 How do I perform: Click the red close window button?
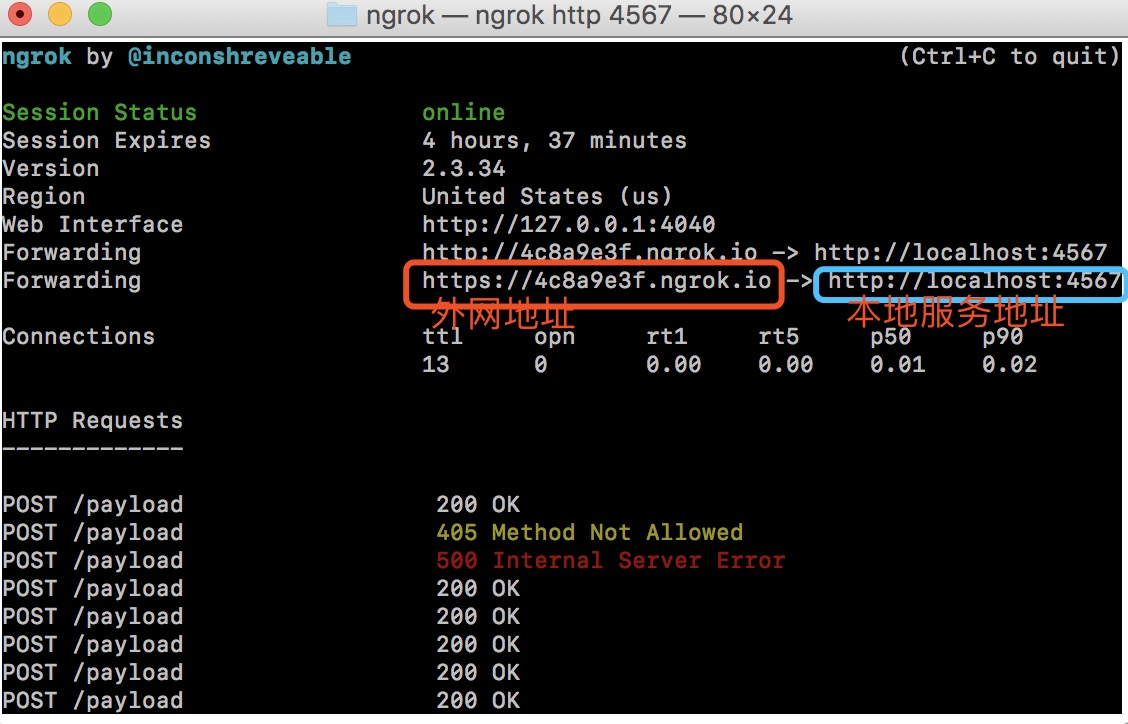(x=22, y=15)
